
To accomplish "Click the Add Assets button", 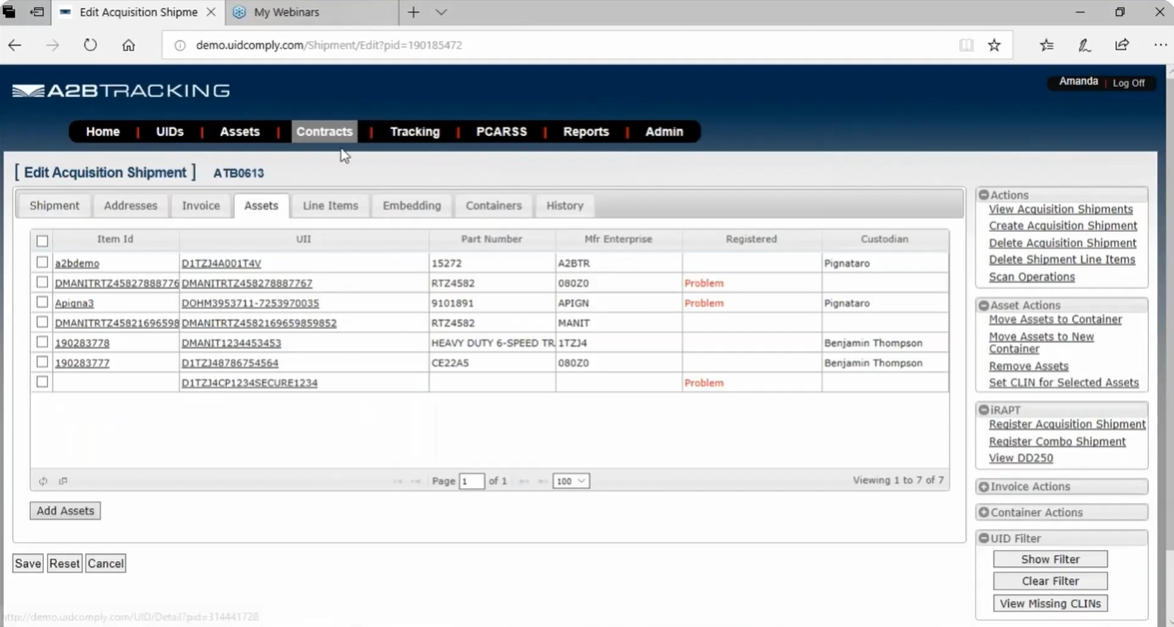I will pyautogui.click(x=64, y=510).
